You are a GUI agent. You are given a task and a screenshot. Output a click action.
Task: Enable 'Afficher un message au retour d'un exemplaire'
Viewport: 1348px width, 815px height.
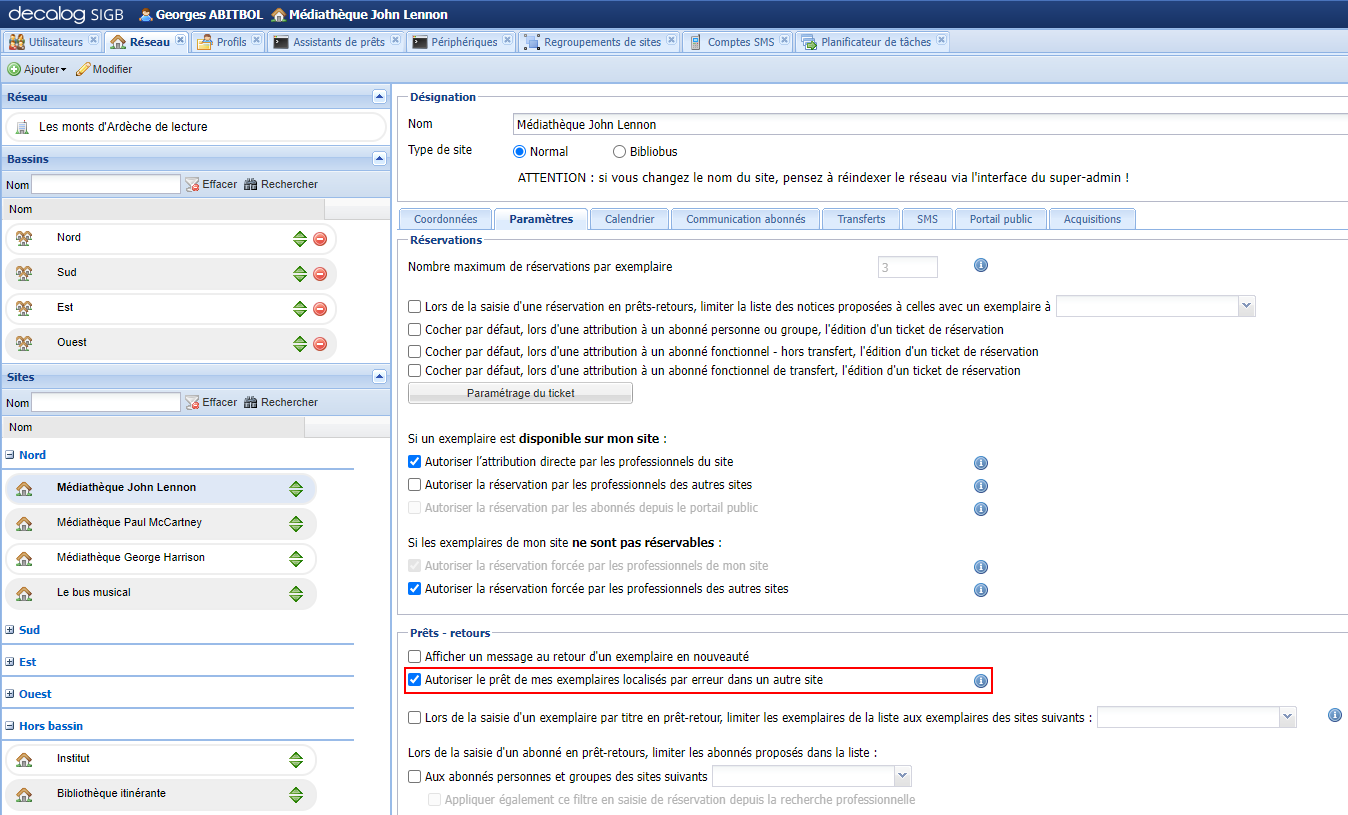click(x=414, y=656)
